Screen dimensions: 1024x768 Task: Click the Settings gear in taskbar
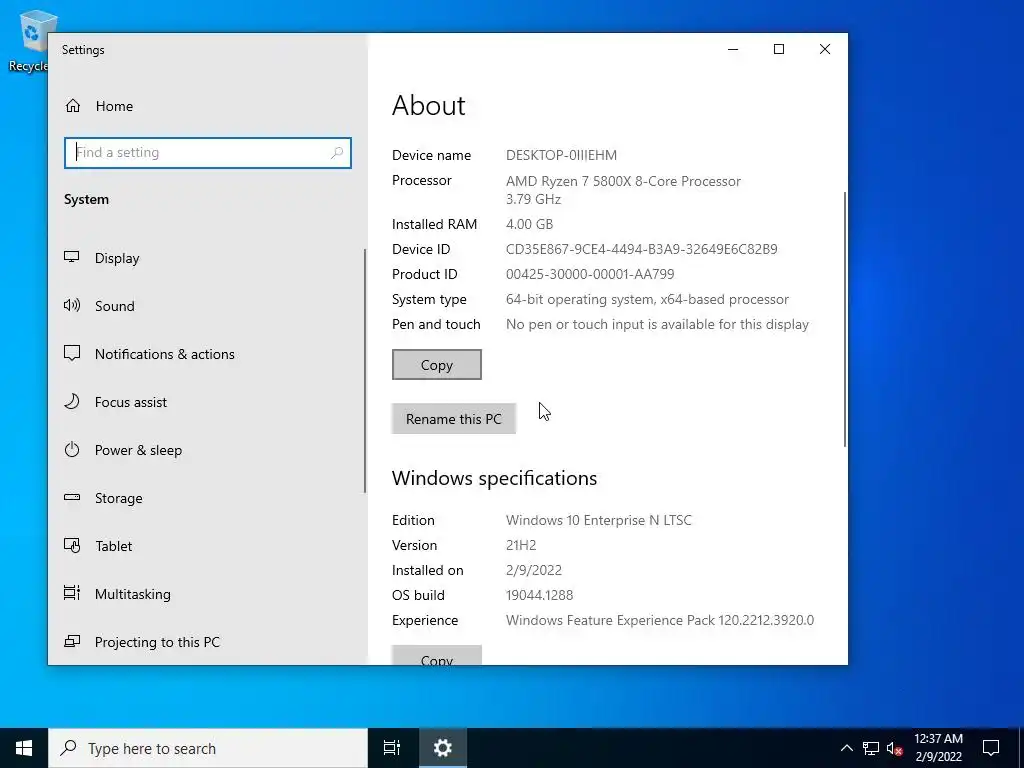pos(442,748)
